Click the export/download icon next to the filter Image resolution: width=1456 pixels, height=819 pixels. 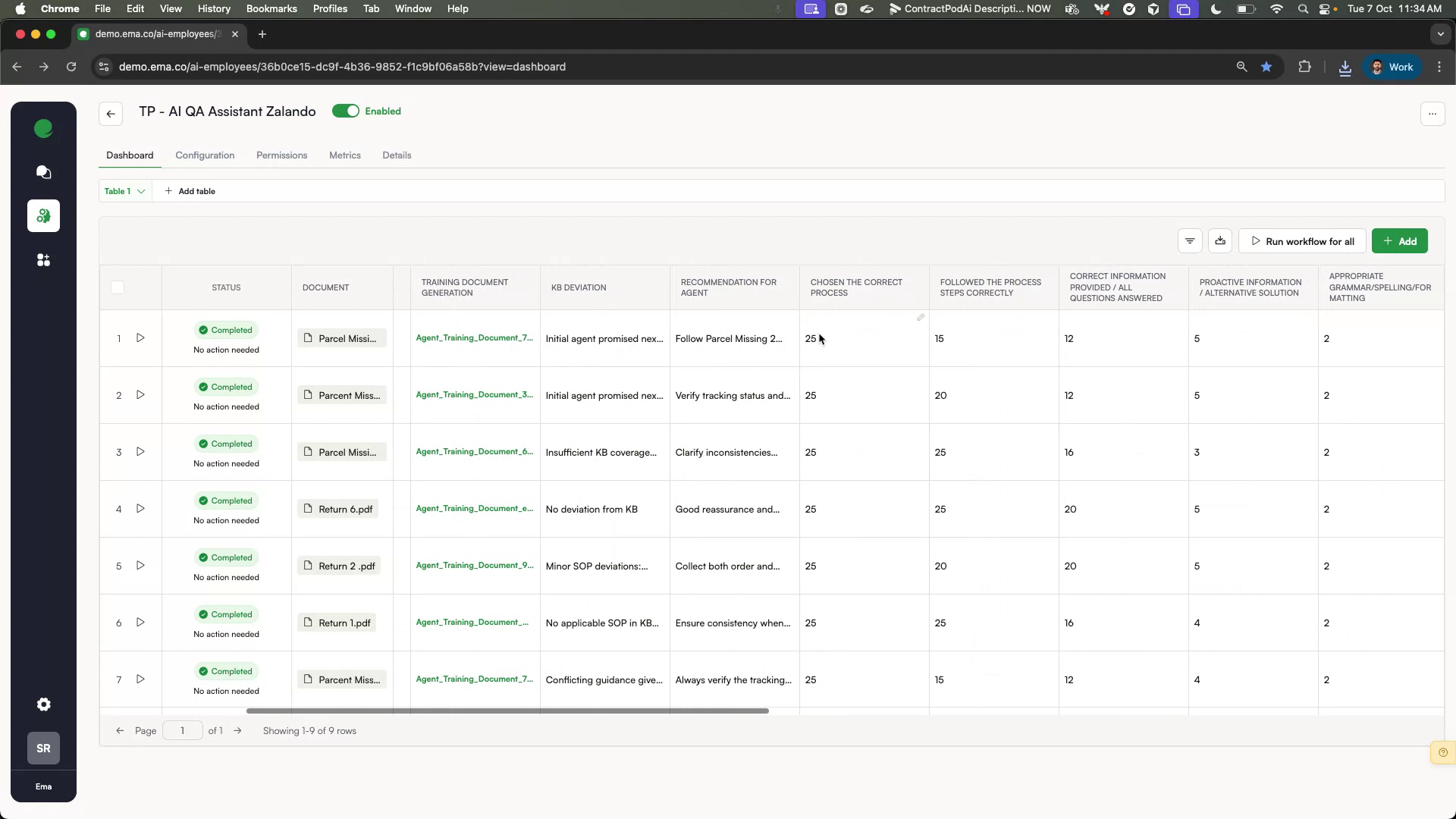point(1220,240)
